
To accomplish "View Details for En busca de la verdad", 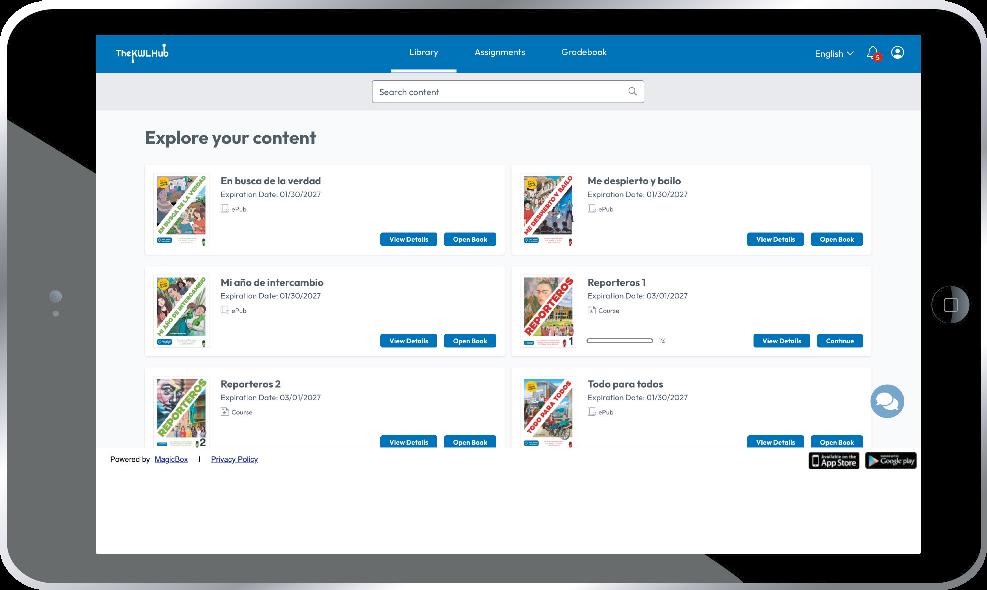I will click(409, 239).
